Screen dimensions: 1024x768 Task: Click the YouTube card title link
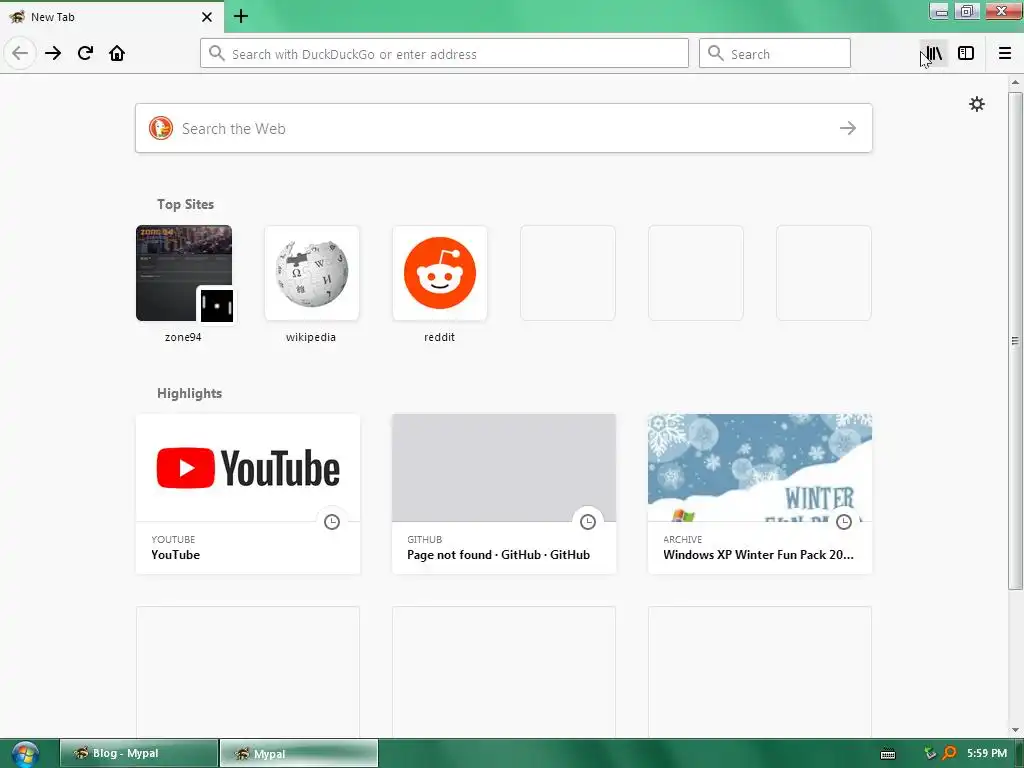point(176,554)
